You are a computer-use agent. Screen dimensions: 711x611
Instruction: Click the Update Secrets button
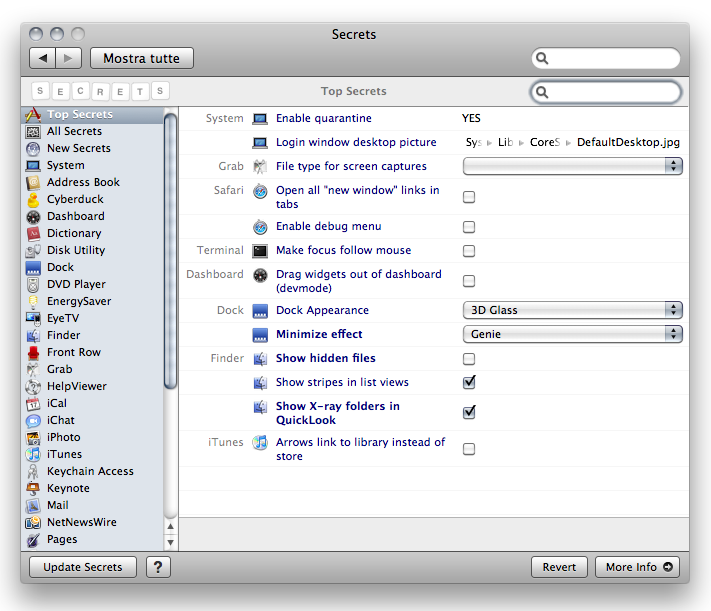(x=83, y=567)
